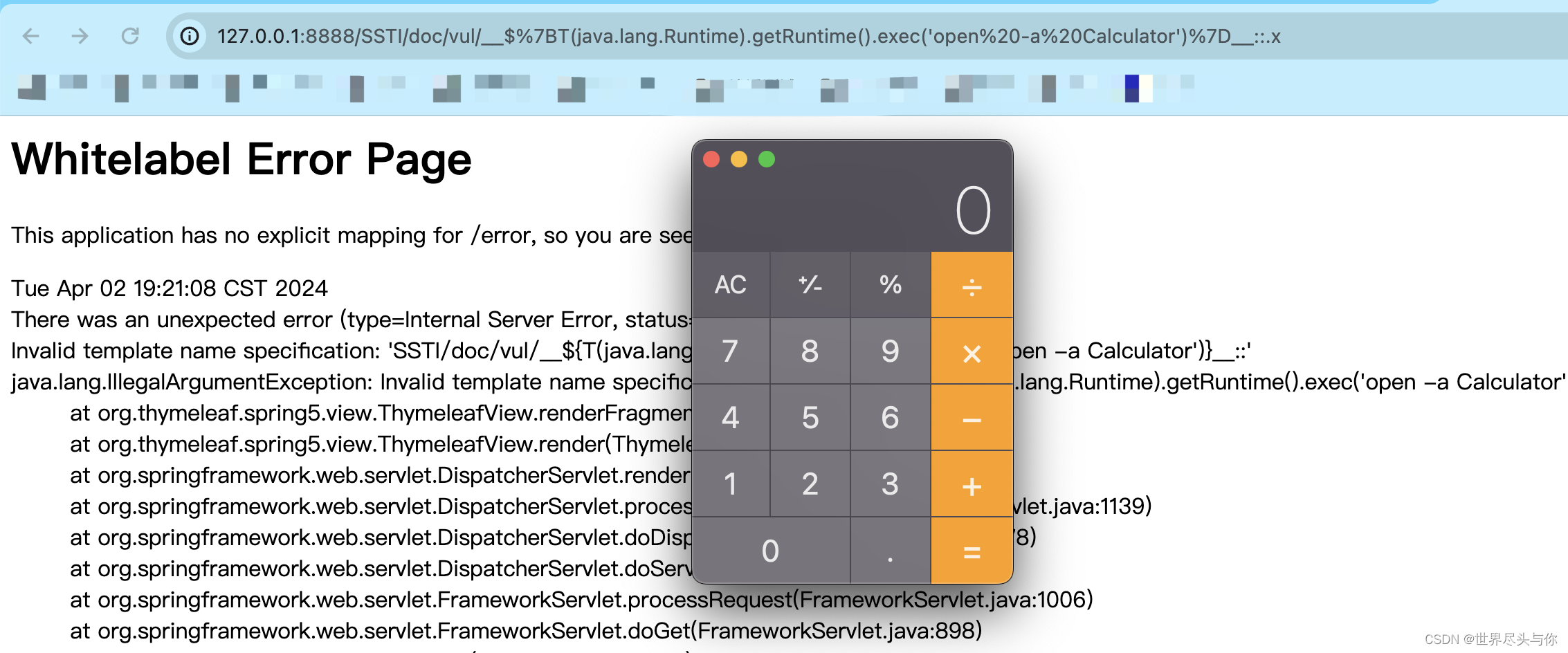Select the divide operator on Calculator
Screen dimensions: 1568x653
(x=972, y=284)
